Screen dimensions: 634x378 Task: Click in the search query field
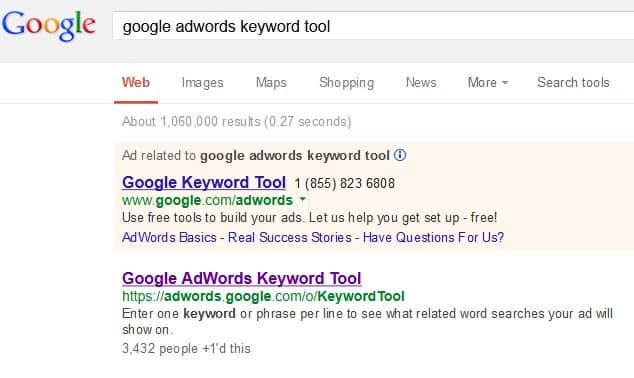tap(373, 26)
